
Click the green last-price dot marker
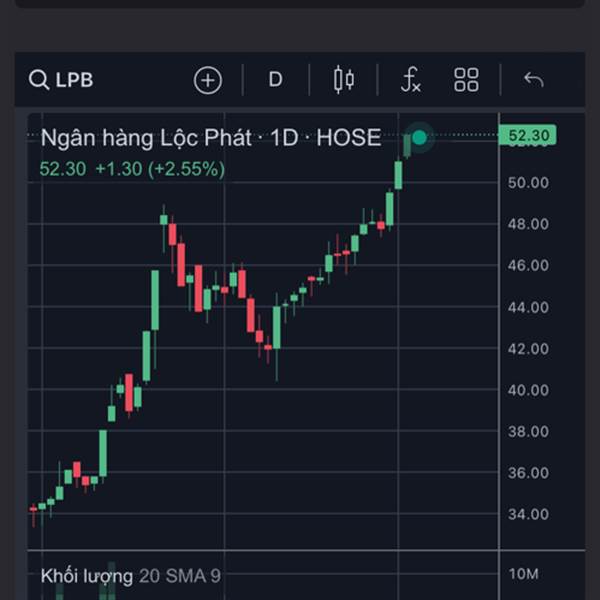420,137
